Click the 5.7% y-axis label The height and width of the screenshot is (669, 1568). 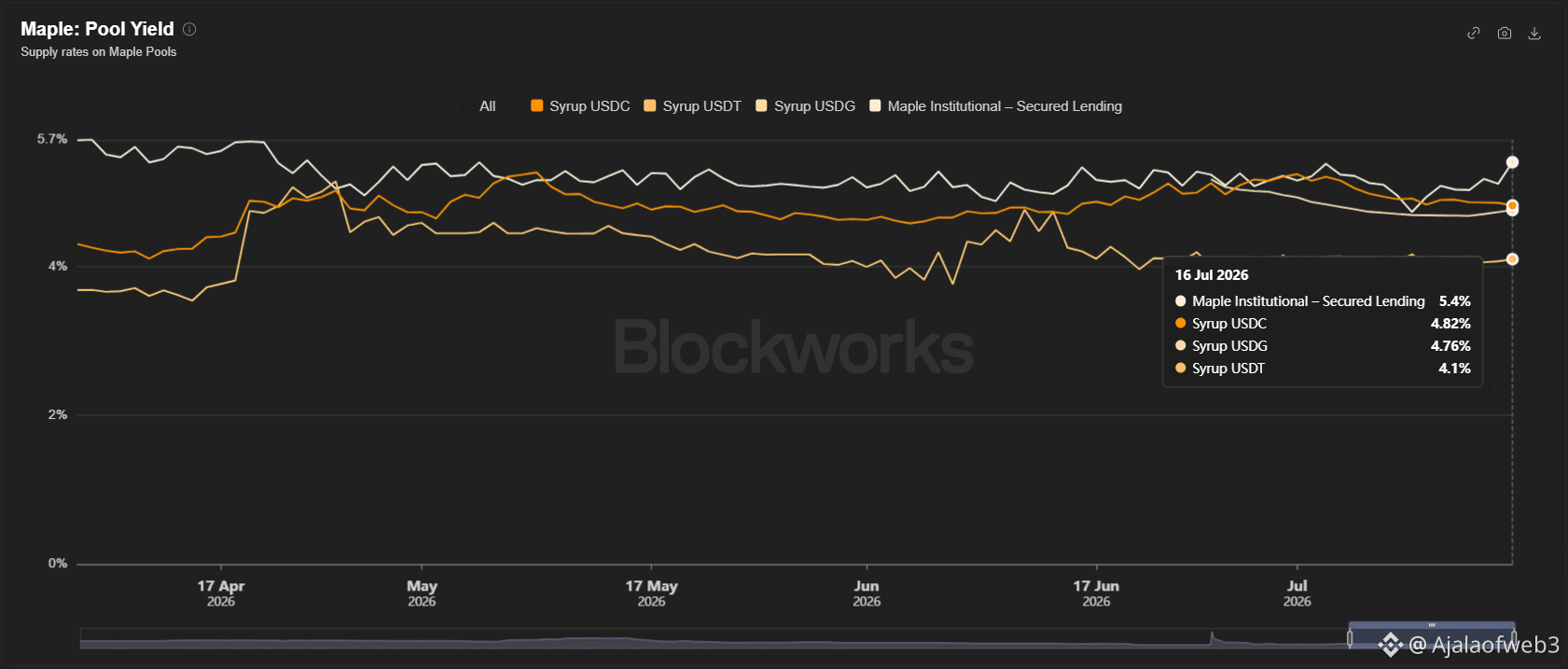[x=52, y=139]
